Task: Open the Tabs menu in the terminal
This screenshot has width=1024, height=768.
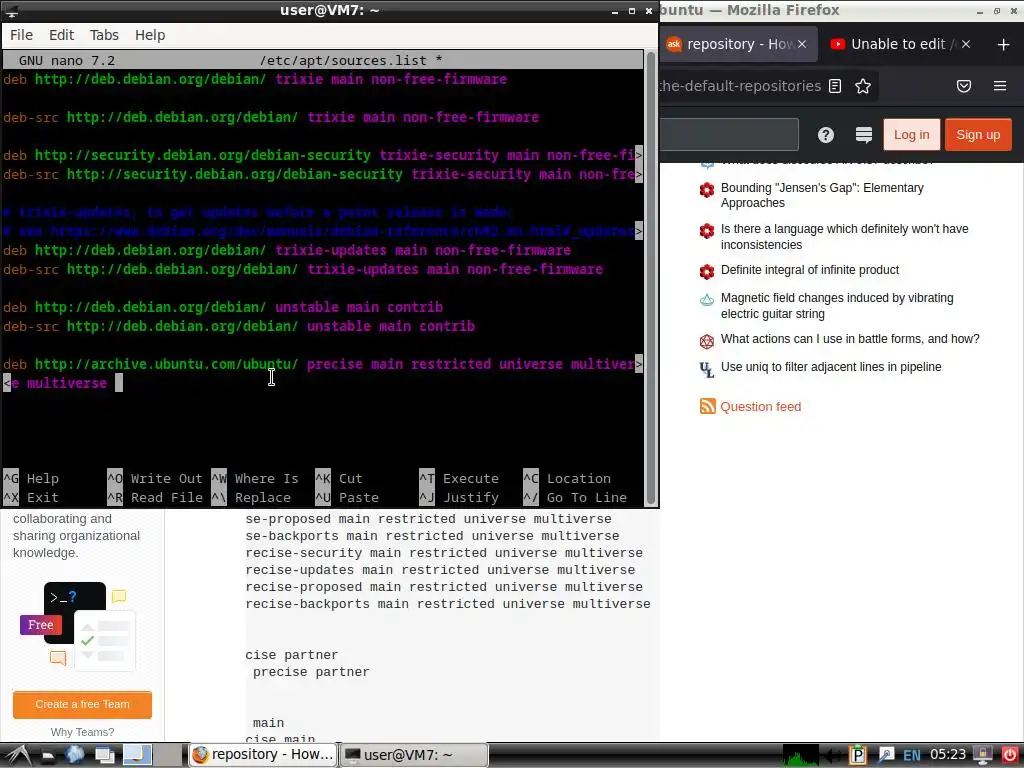Action: pos(104,35)
